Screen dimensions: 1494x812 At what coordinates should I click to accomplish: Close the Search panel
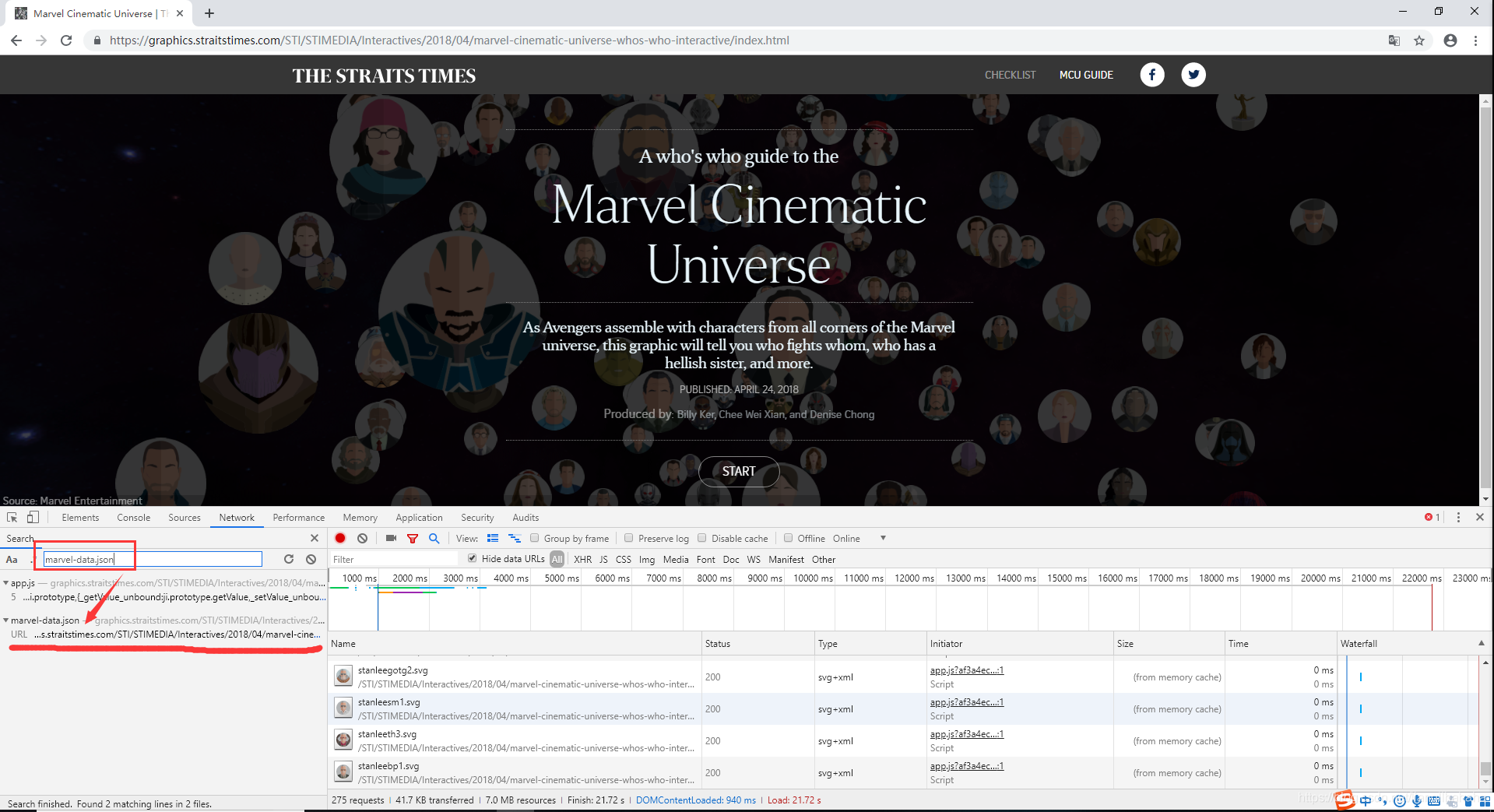pos(315,538)
